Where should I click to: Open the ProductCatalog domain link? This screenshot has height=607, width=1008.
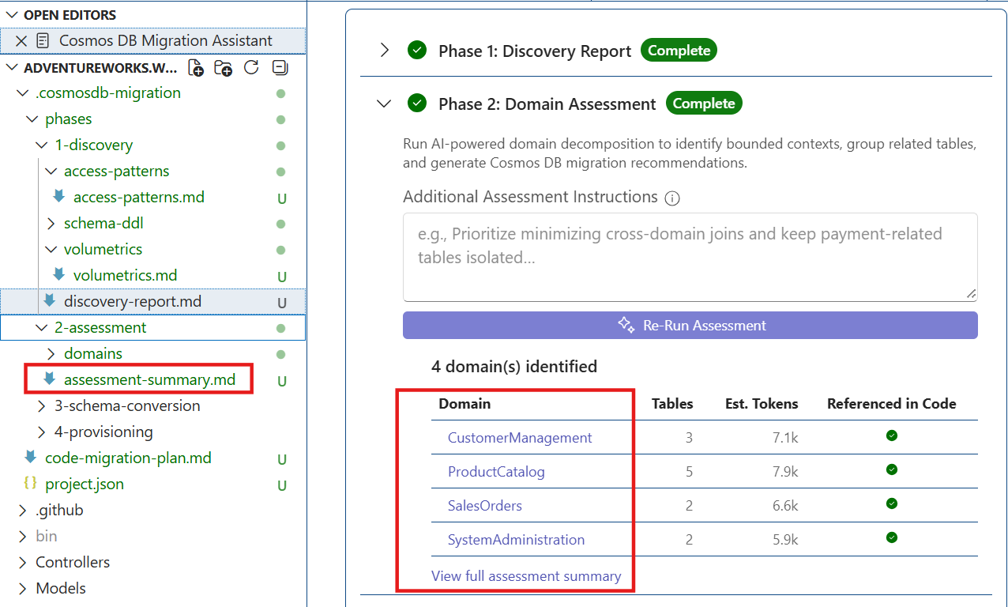(496, 472)
